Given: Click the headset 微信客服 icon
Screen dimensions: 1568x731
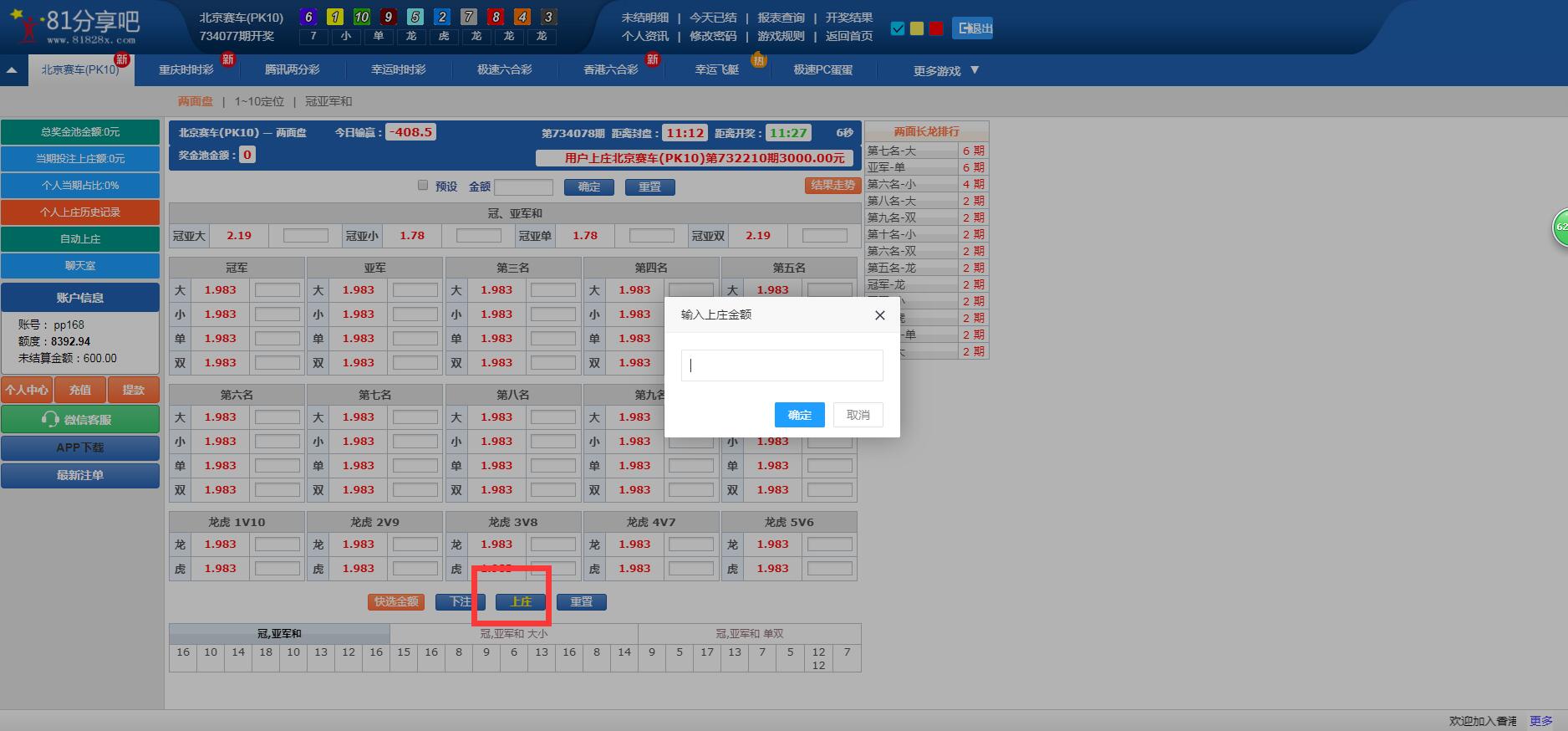Looking at the screenshot, I should (x=50, y=420).
